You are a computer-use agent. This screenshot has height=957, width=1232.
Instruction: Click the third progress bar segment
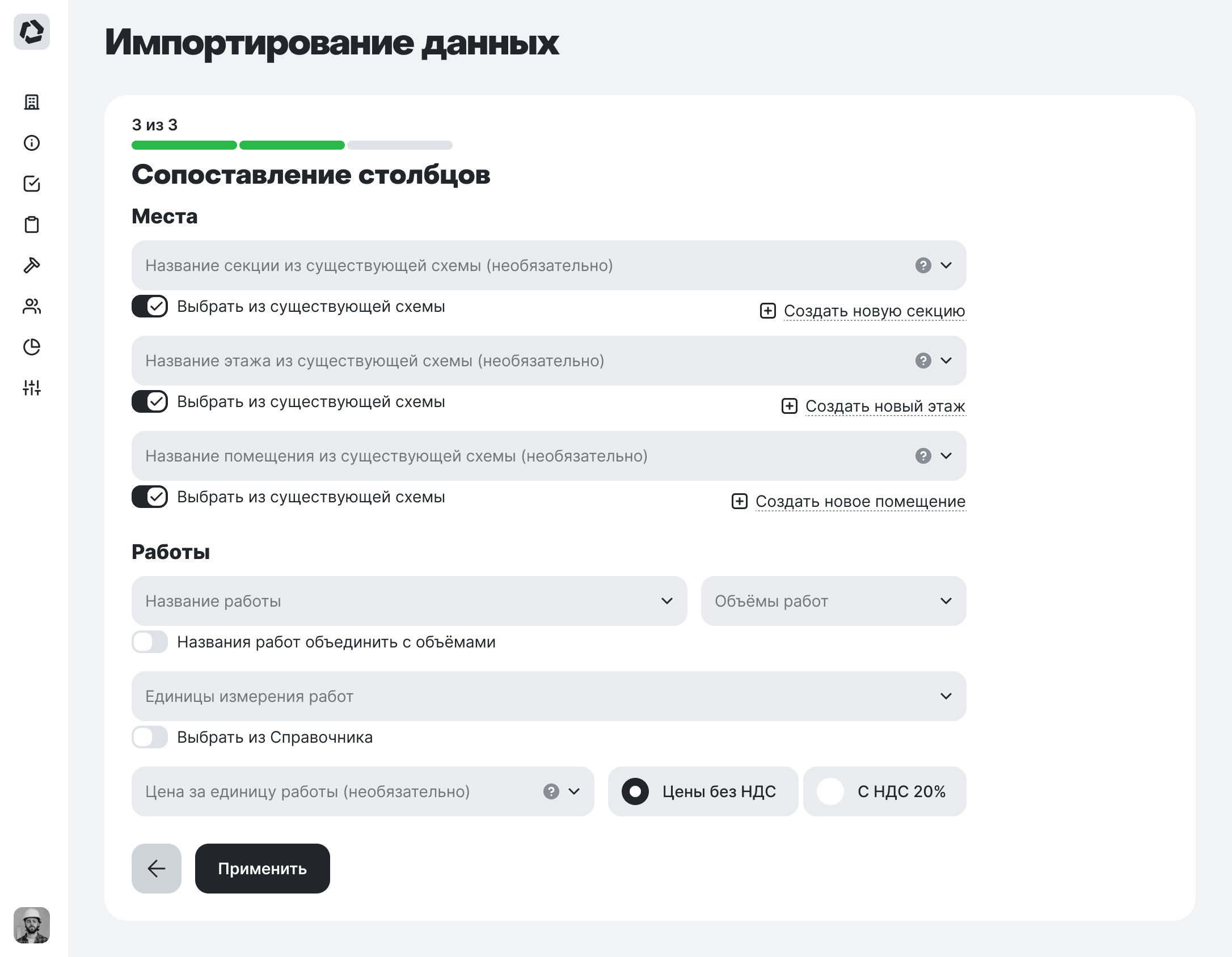pos(399,145)
